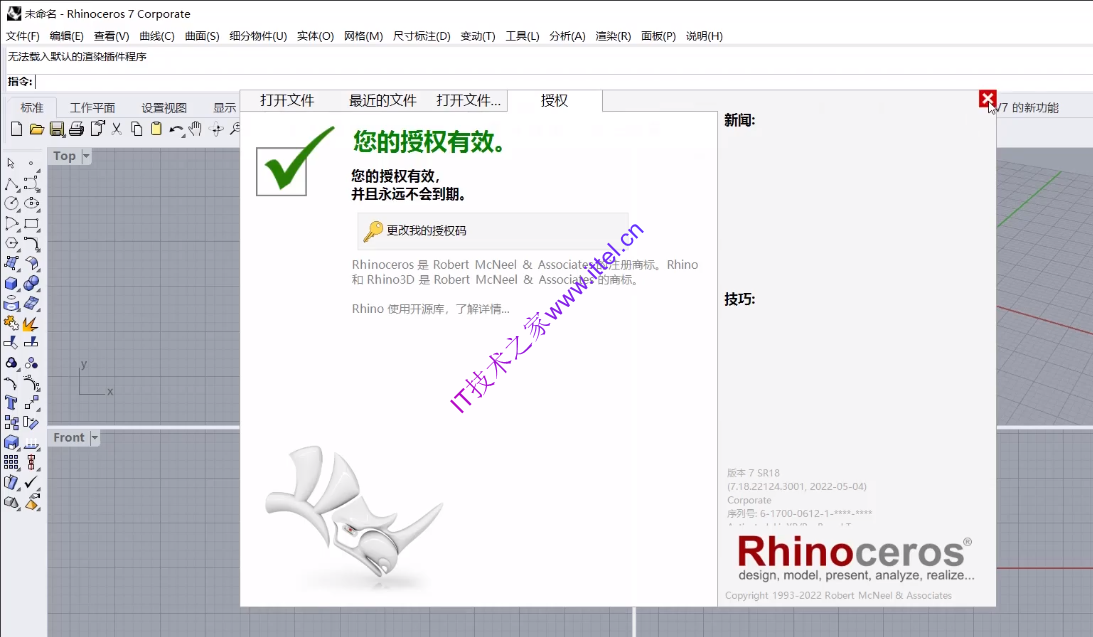1093x637 pixels.
Task: Open the V7 的新功能 toolbar tab
Action: (1027, 107)
